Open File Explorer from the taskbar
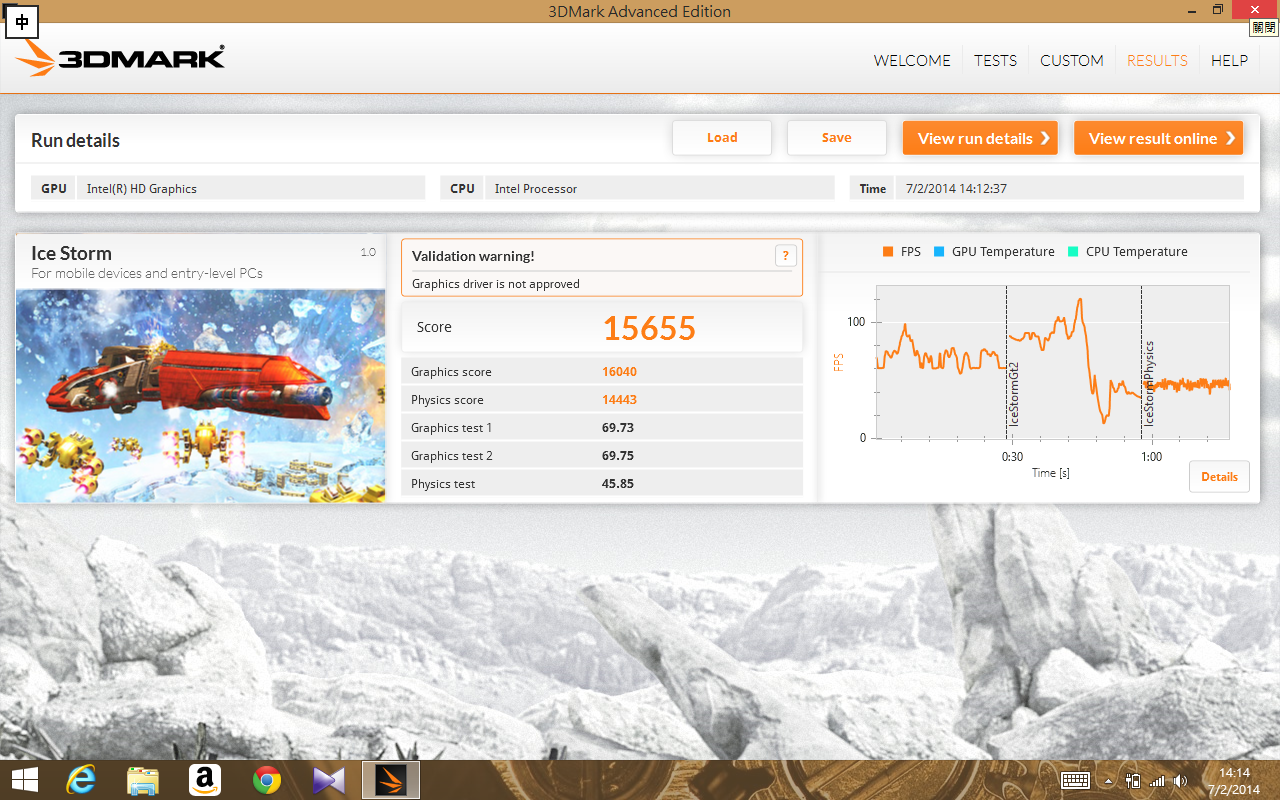This screenshot has height=800, width=1280. point(143,780)
